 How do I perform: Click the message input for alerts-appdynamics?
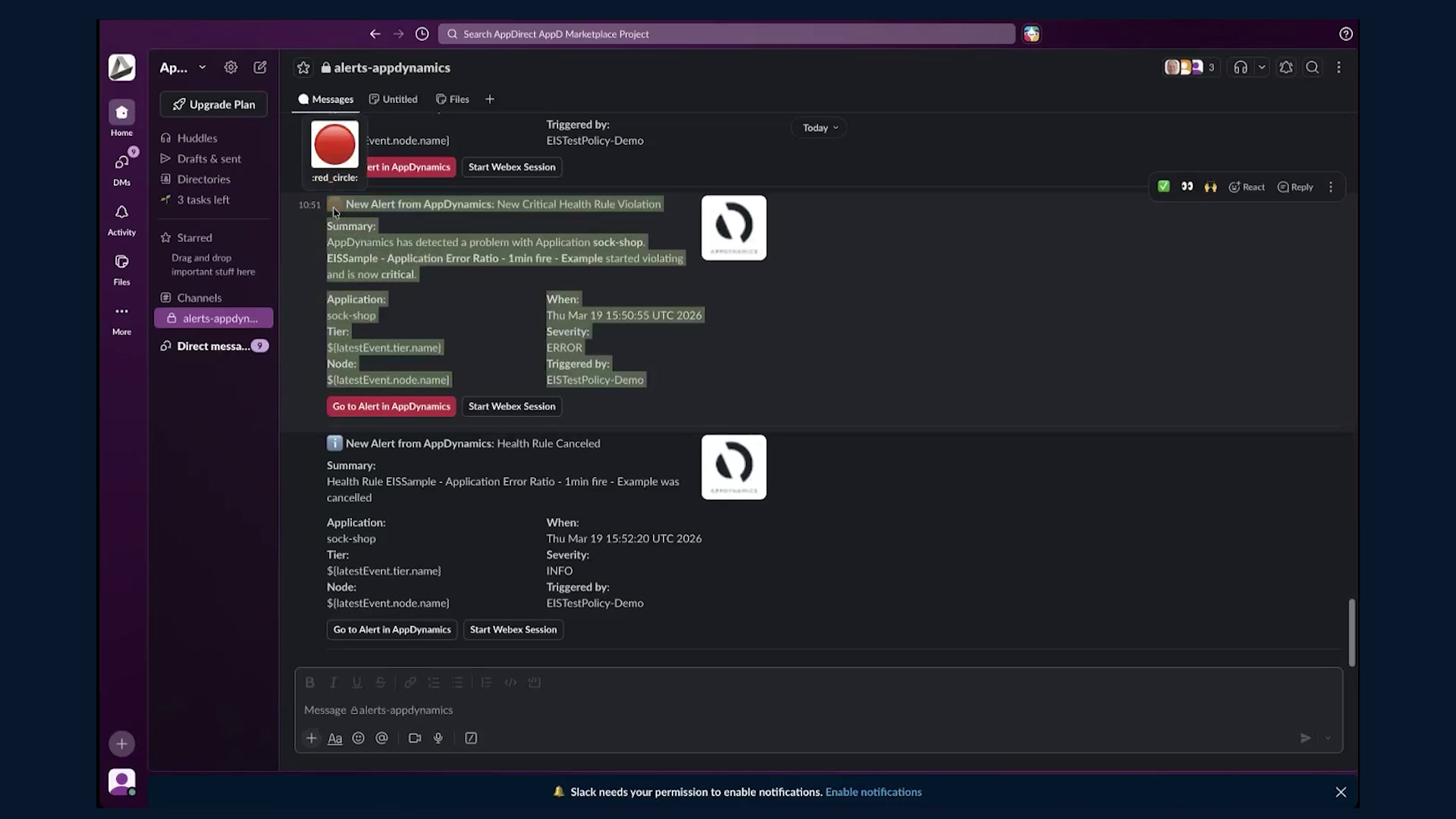[818, 710]
